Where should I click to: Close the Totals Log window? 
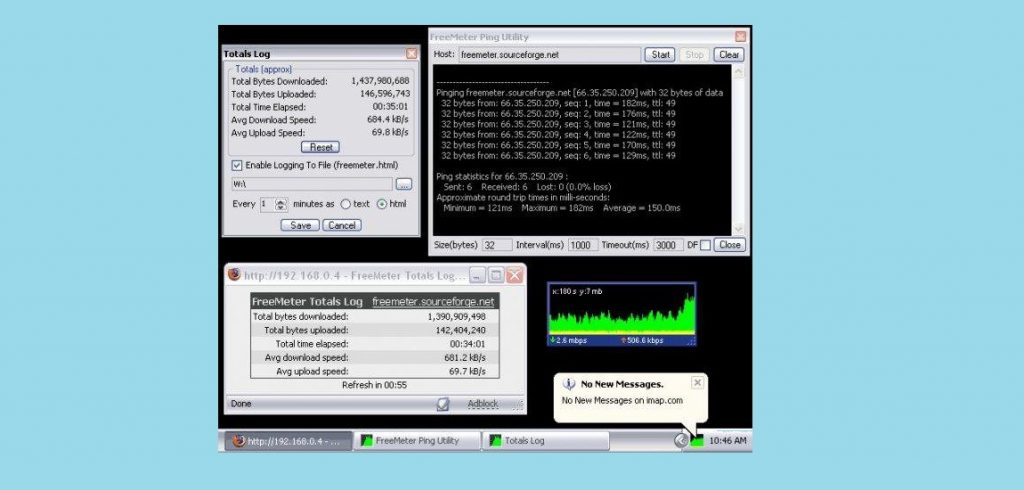coord(411,54)
